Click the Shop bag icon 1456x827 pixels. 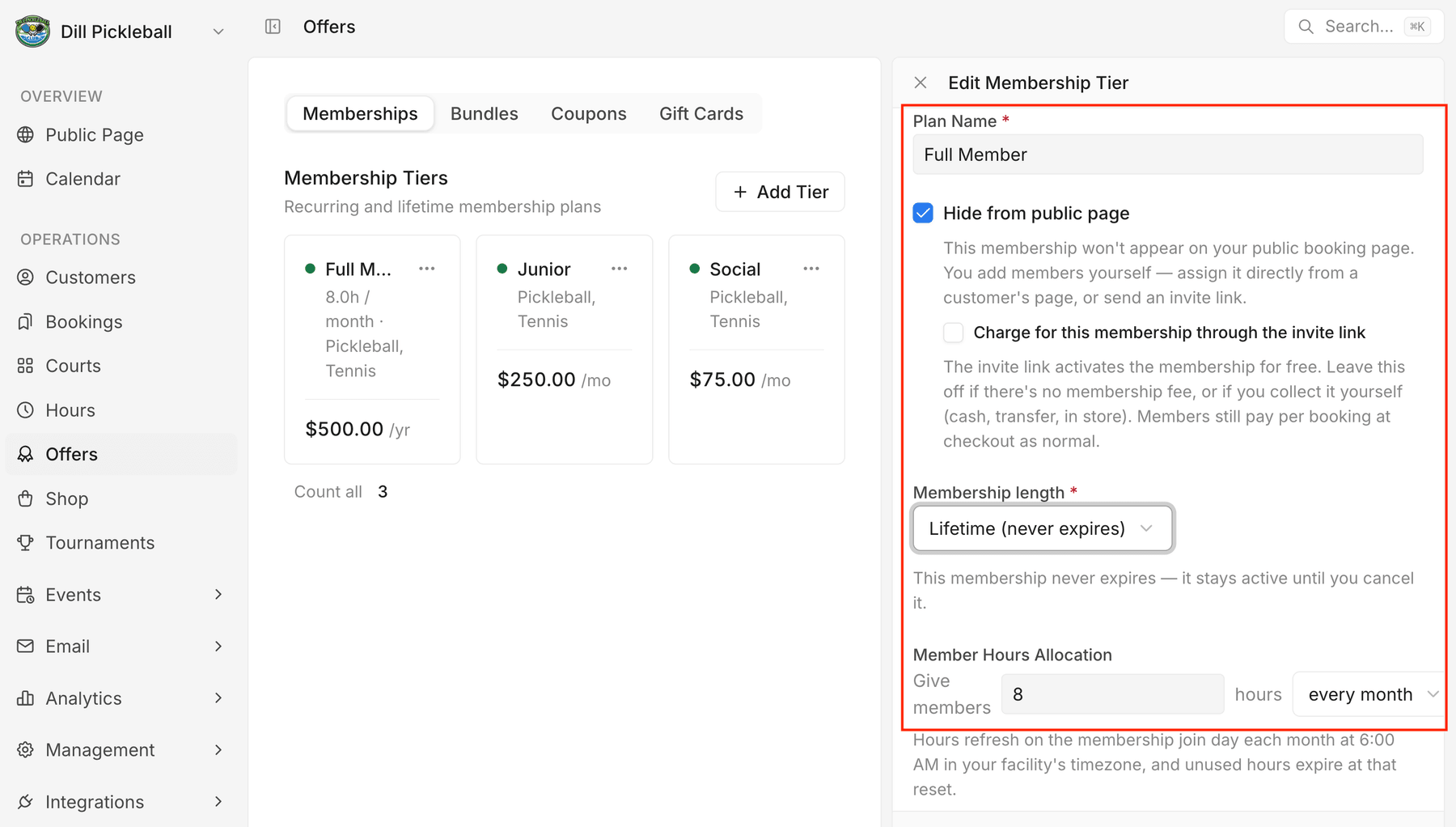[x=26, y=498]
